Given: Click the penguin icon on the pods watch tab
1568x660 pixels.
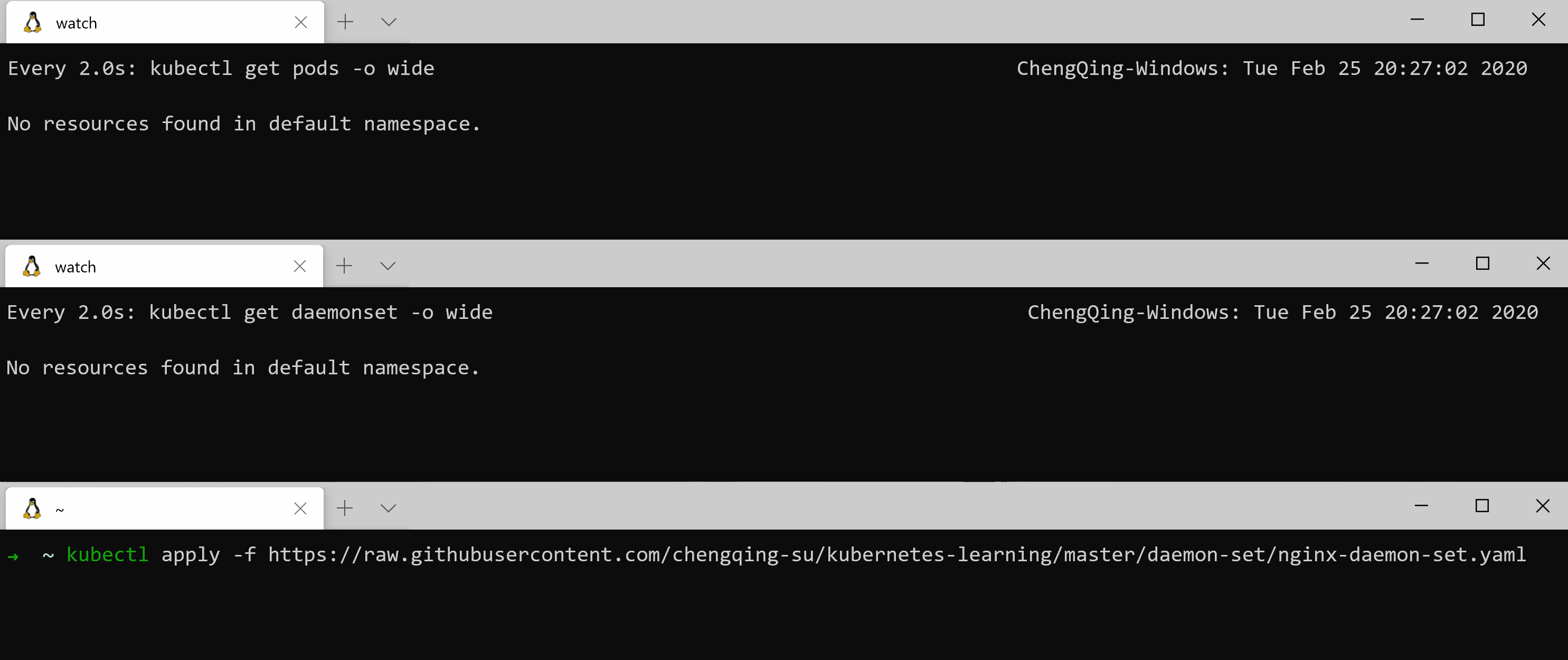Looking at the screenshot, I should click(33, 23).
